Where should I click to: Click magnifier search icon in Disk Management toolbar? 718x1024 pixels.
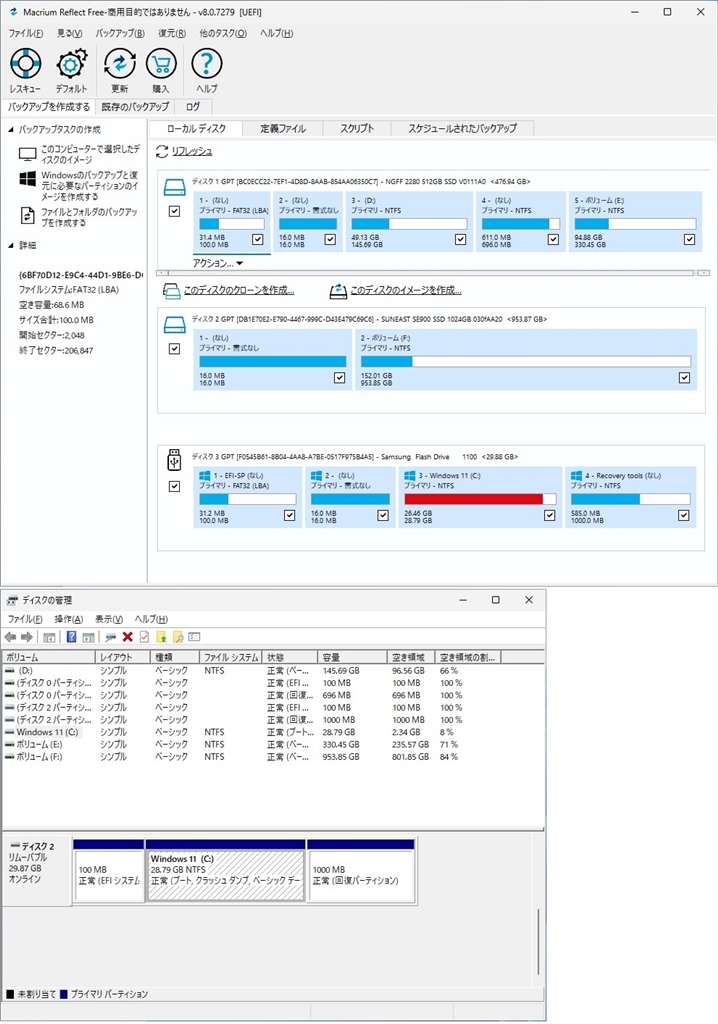point(178,637)
